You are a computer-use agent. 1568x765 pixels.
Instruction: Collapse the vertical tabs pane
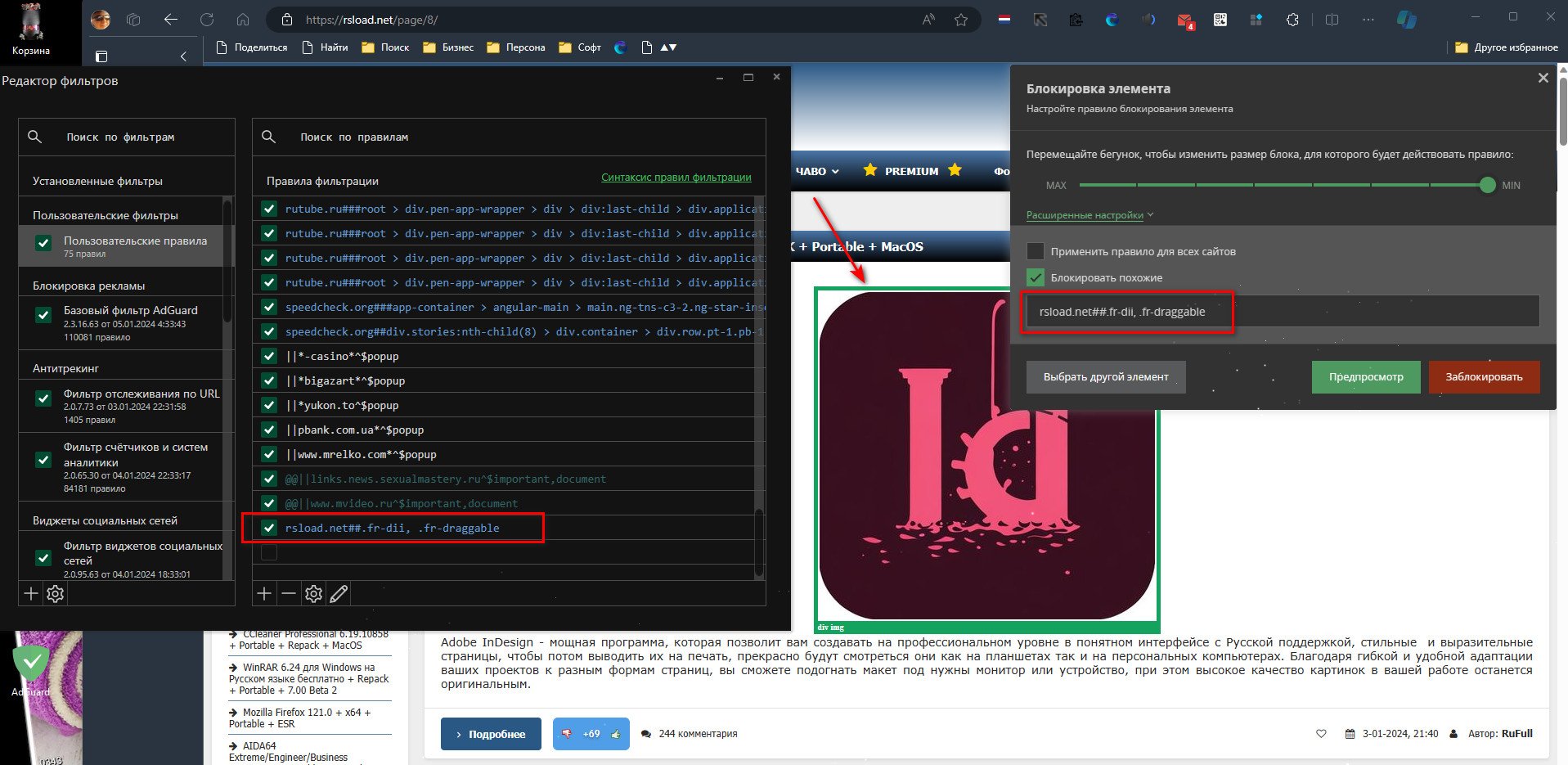coord(183,56)
